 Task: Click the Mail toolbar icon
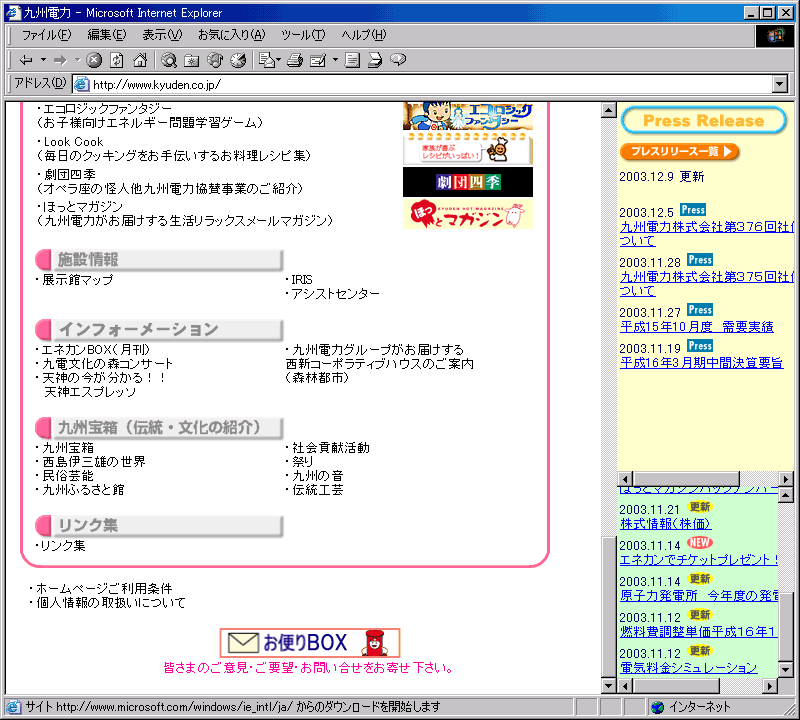click(266, 60)
